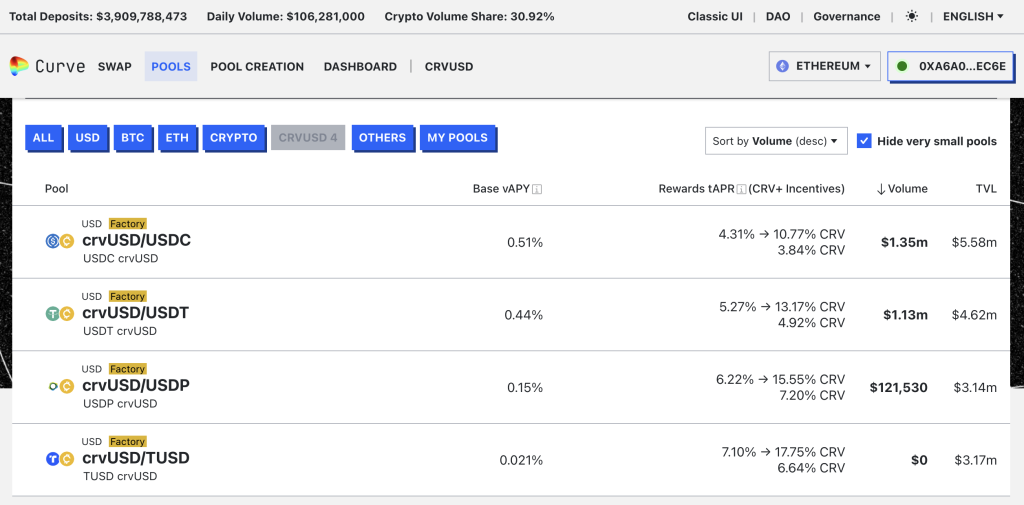
Task: Click the crvUSD/TUSD token icons
Action: 59,459
